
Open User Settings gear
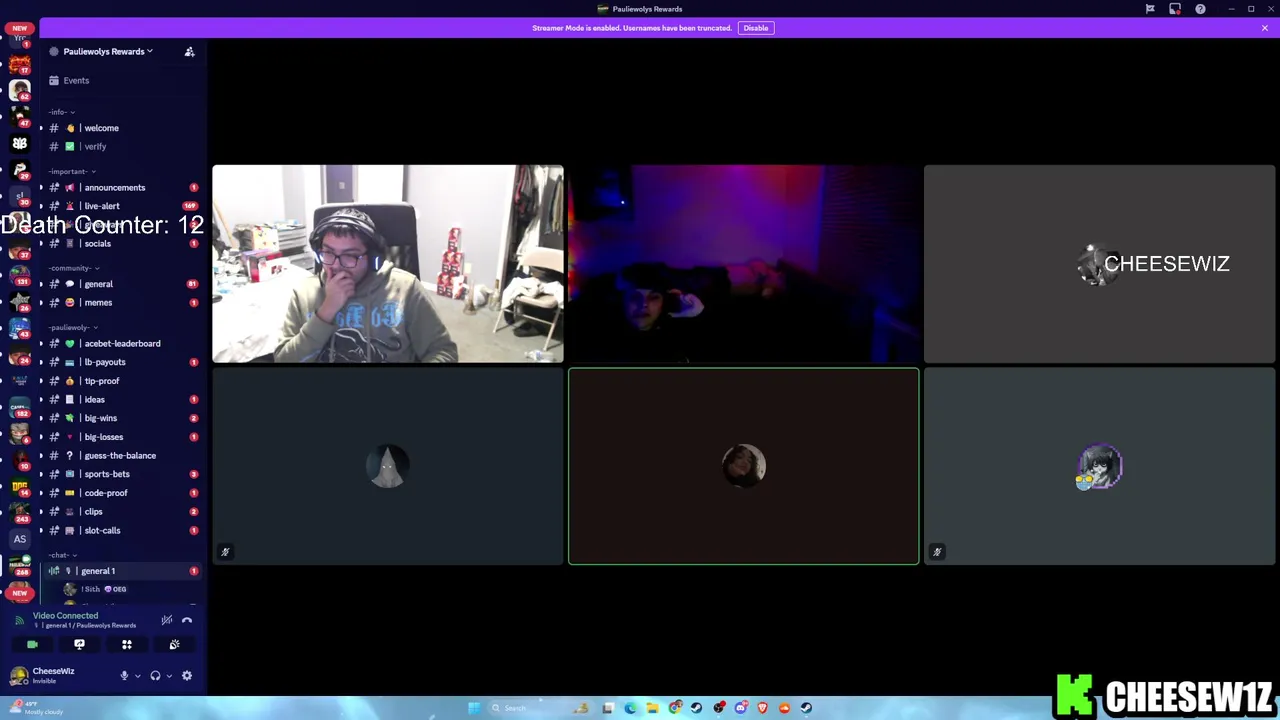pos(187,676)
